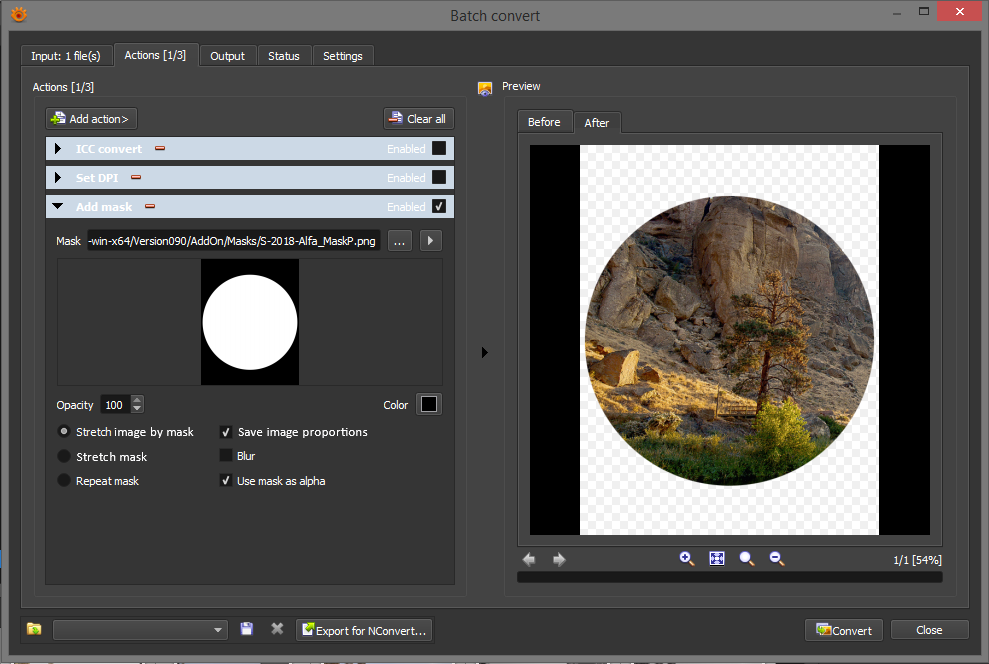Browse for mask file with ellipsis button
989x664 pixels.
pos(399,241)
